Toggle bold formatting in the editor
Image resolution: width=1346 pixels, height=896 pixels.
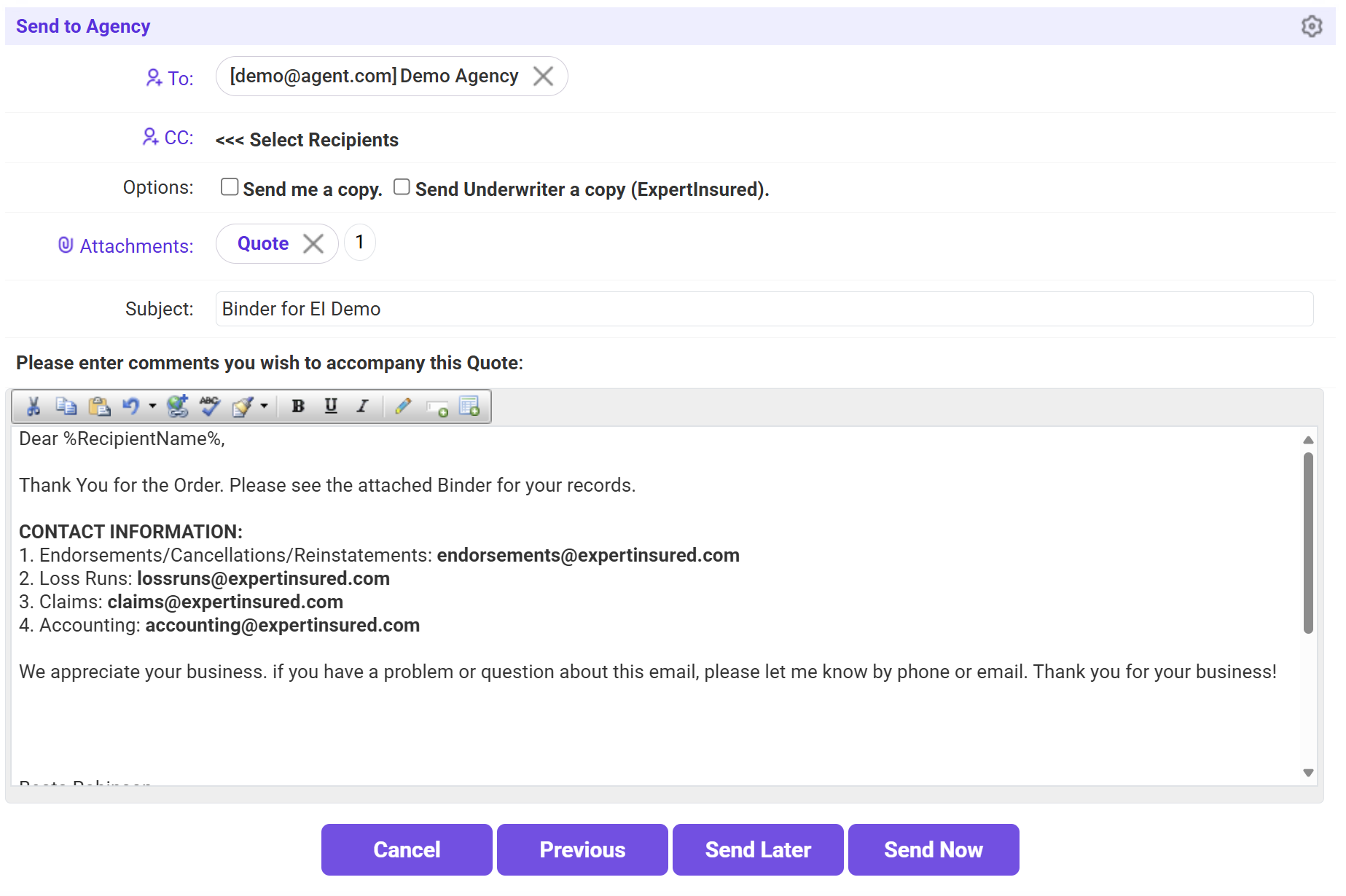[298, 406]
